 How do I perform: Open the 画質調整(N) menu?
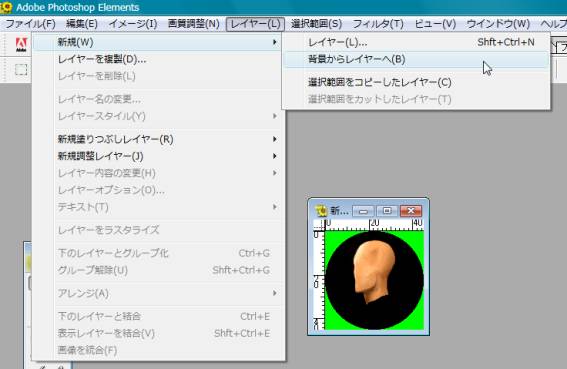click(193, 24)
